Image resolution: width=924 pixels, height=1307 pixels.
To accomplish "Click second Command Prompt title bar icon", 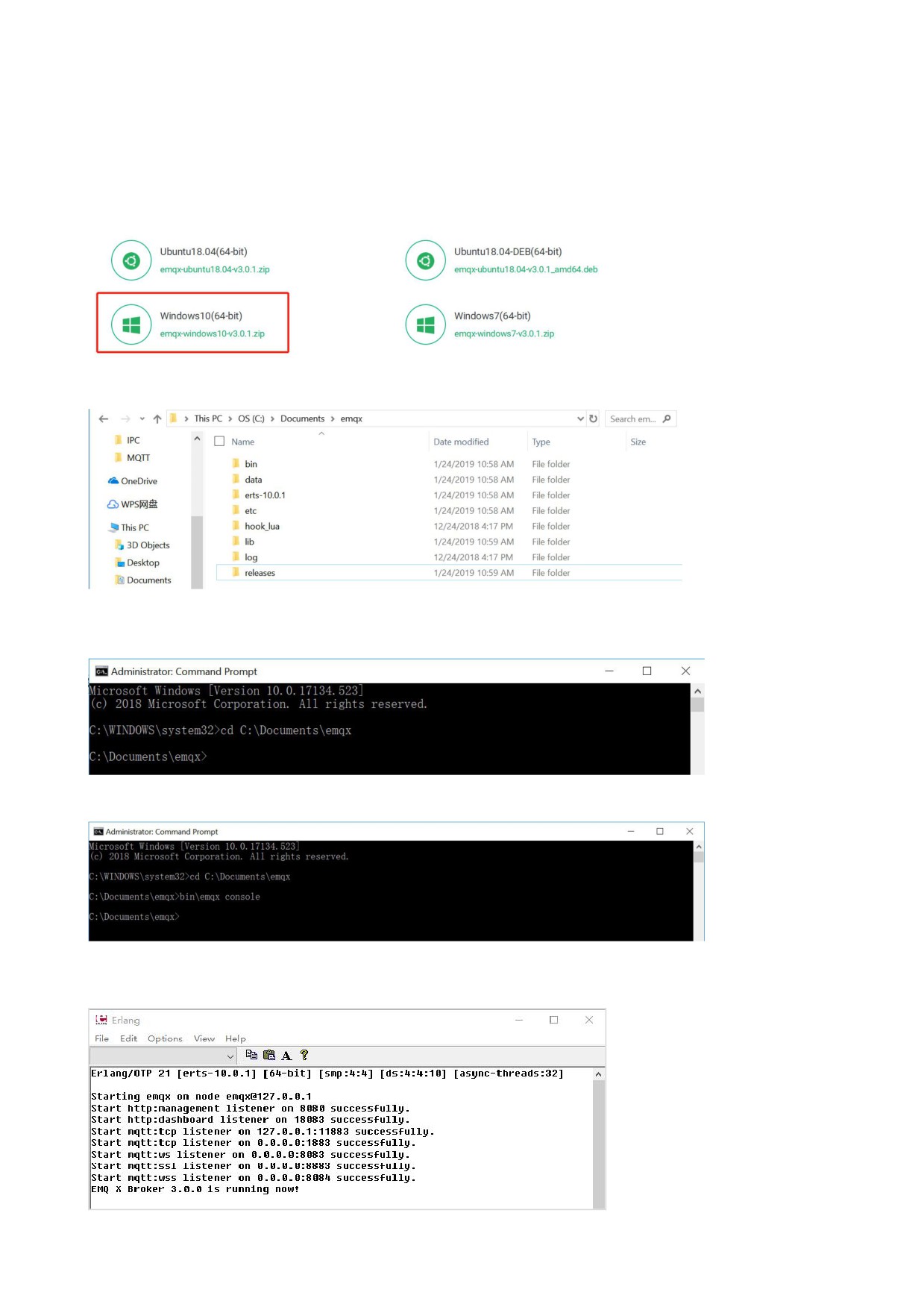I will tap(98, 832).
